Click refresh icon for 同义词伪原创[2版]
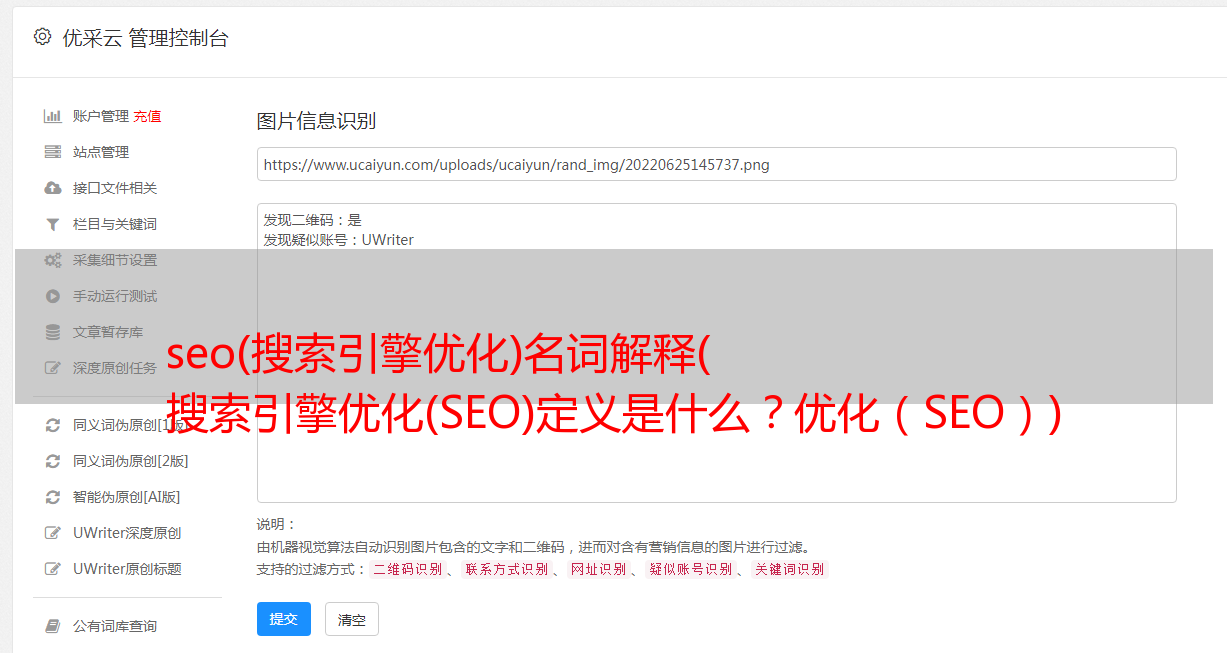The width and height of the screenshot is (1227, 653). click(53, 461)
